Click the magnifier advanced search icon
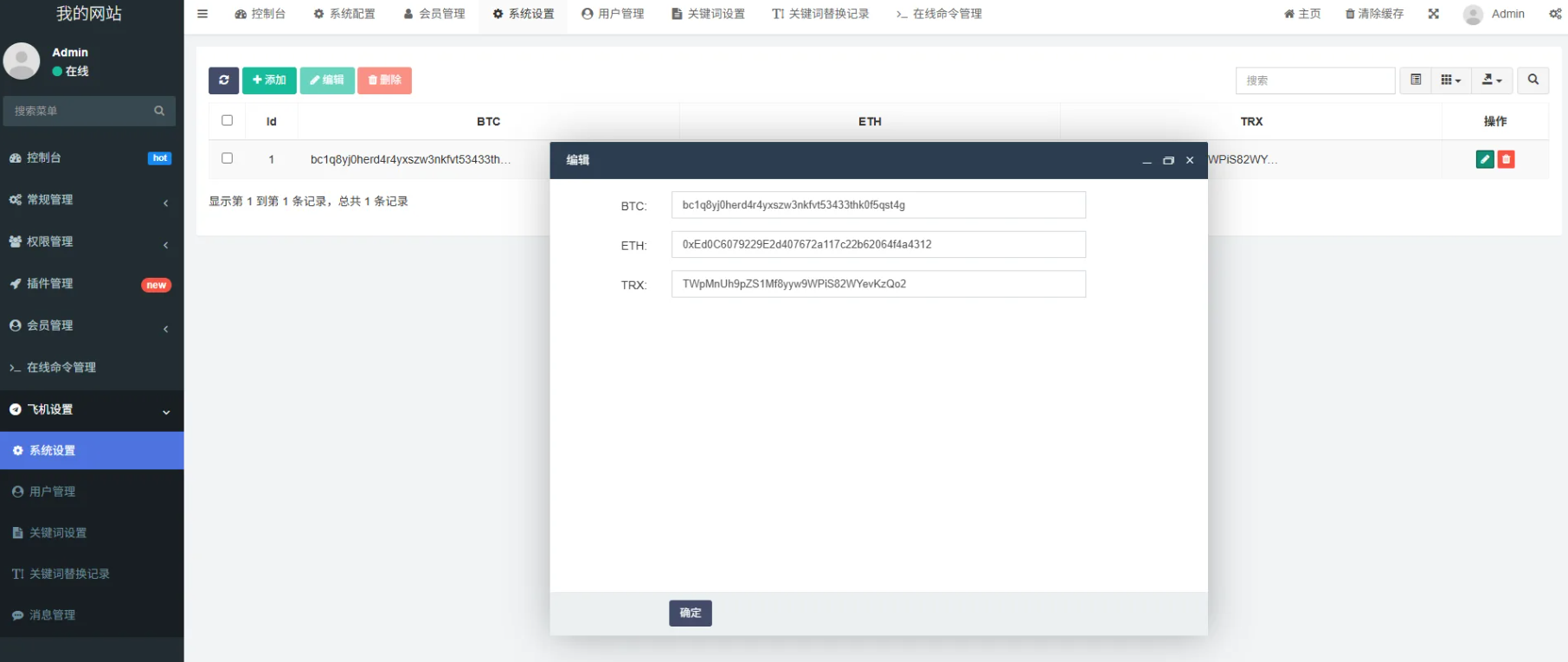The width and height of the screenshot is (1568, 662). (1533, 80)
